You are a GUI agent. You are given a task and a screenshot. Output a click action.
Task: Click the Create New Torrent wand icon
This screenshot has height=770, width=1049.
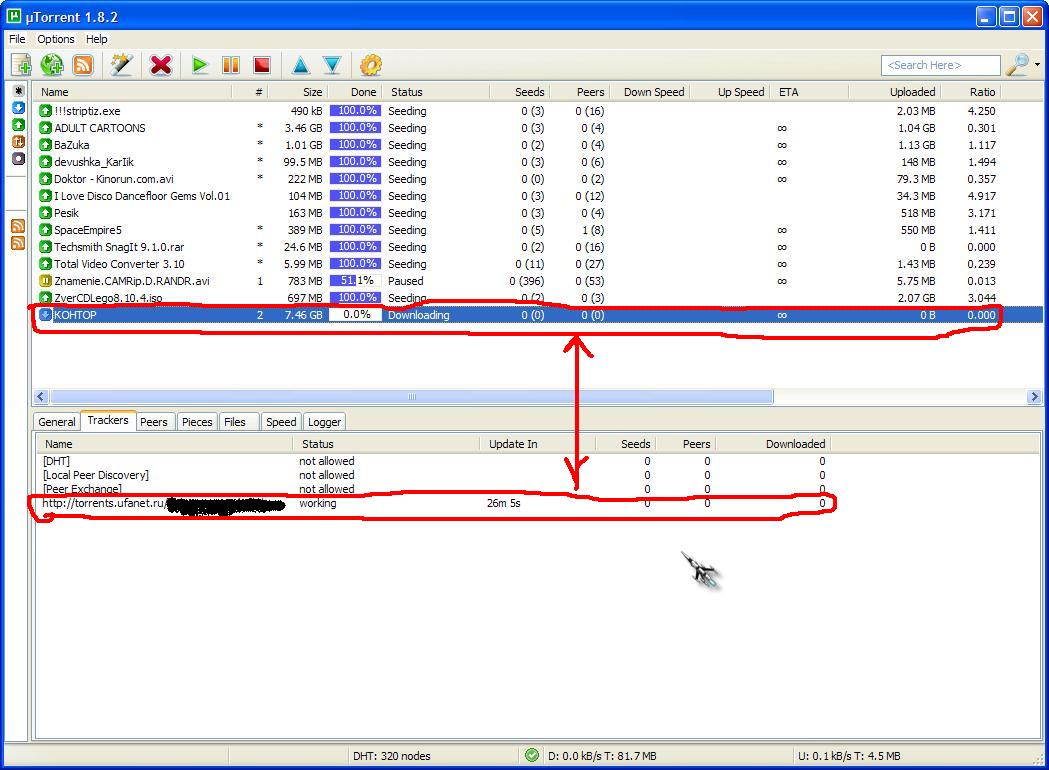122,65
